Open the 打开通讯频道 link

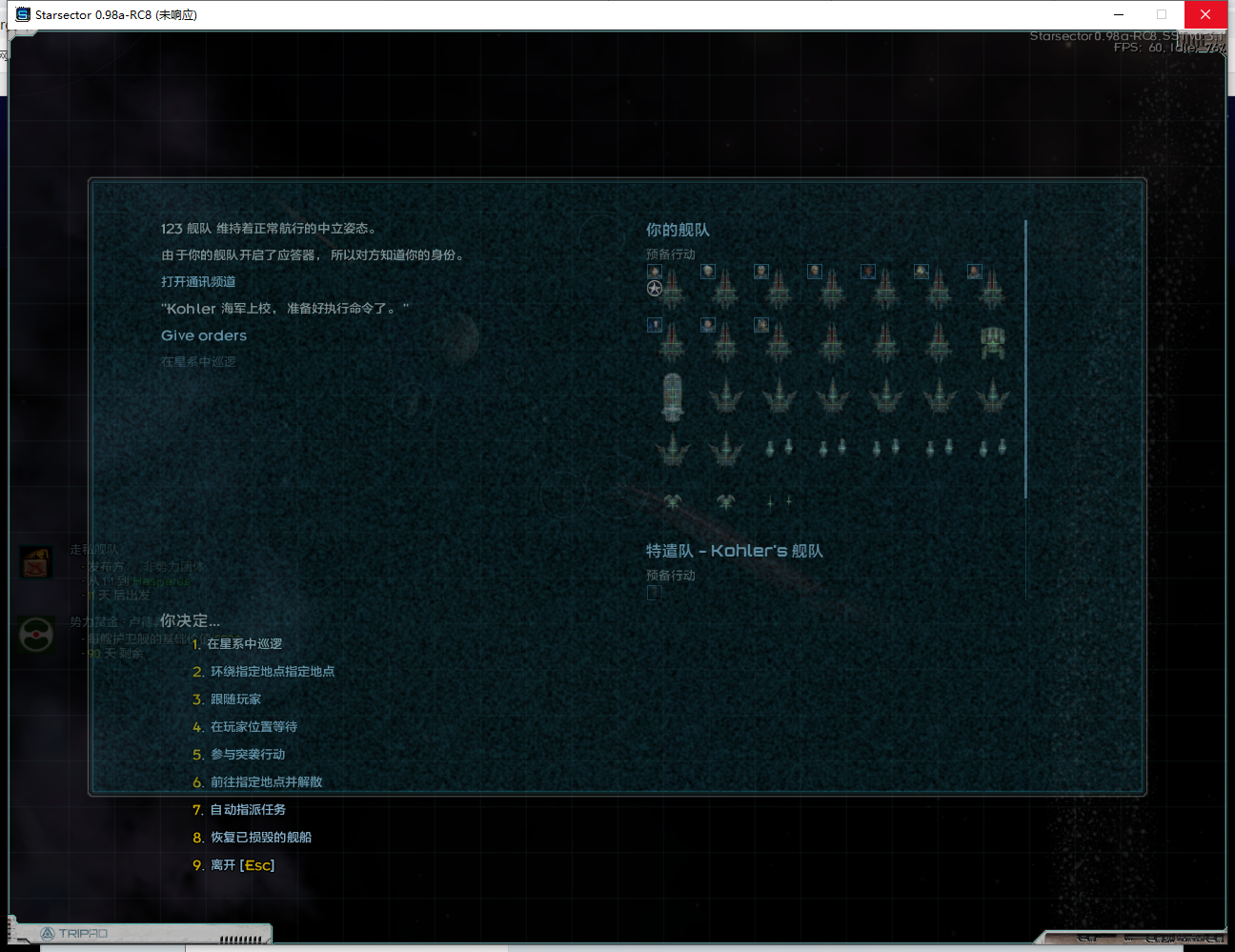198,281
